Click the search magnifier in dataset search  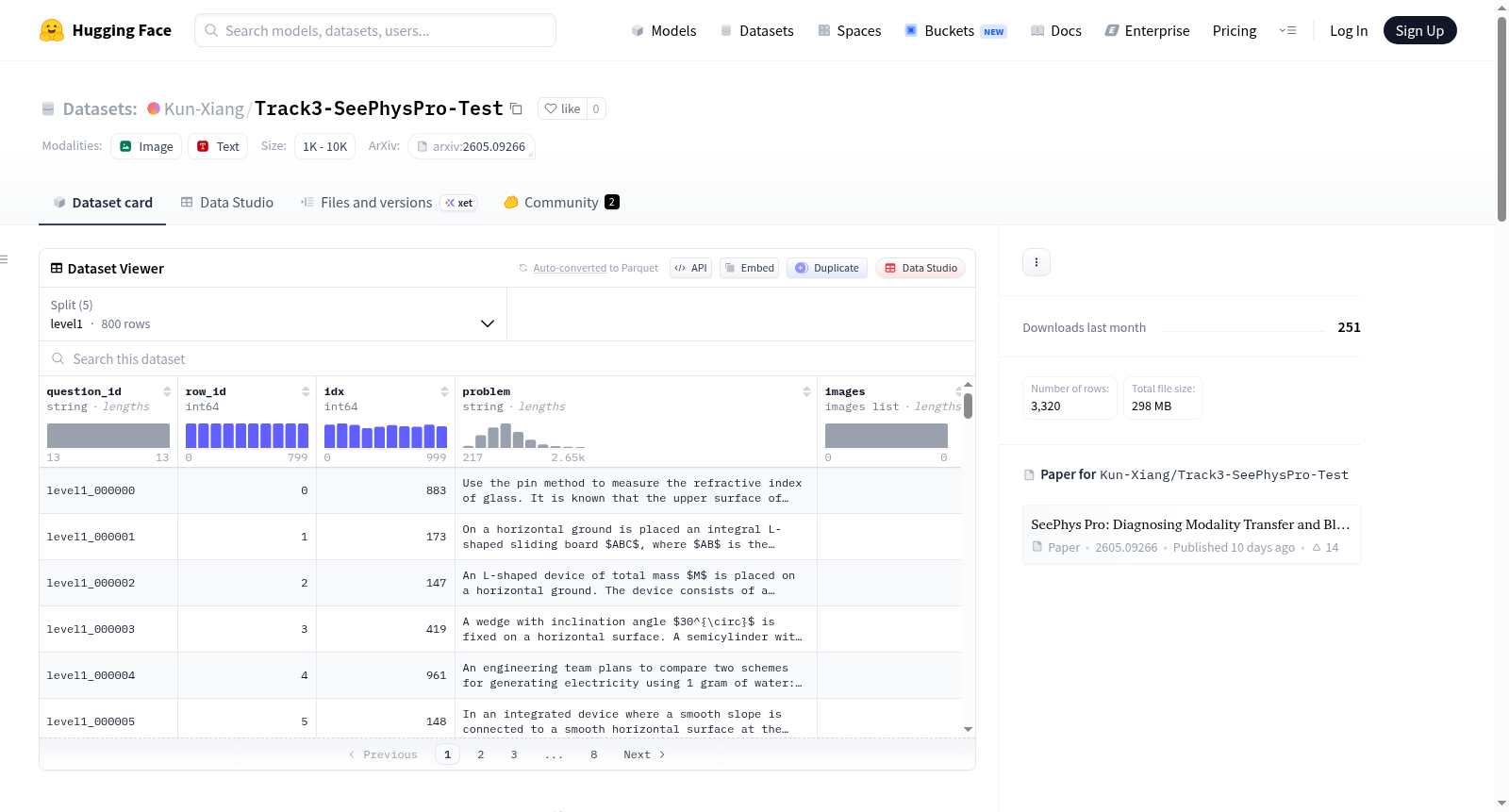tap(58, 358)
